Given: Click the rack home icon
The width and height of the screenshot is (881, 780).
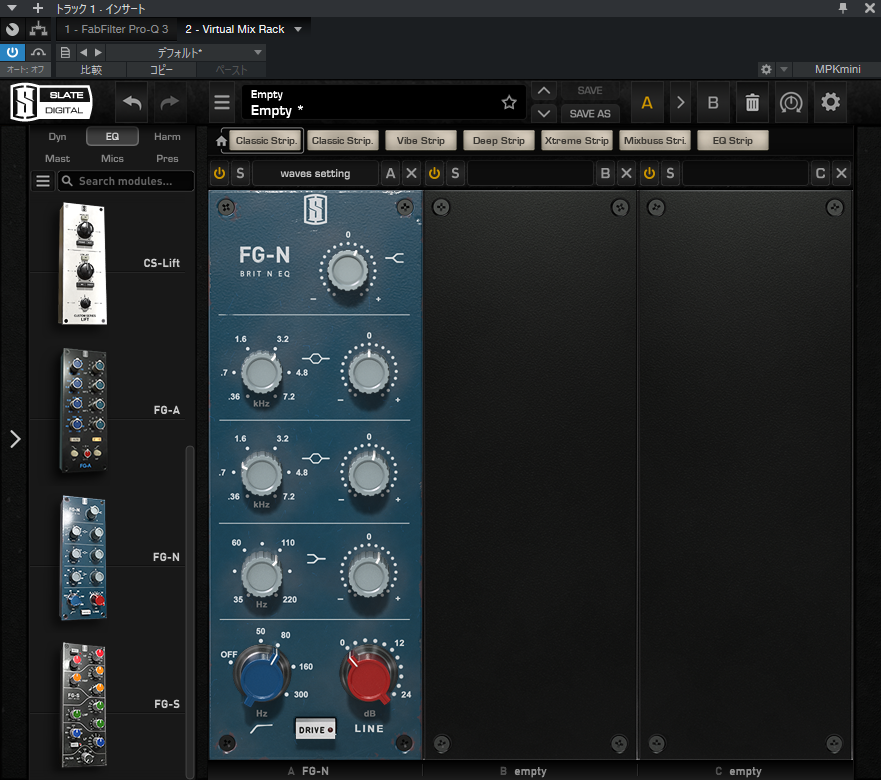Looking at the screenshot, I should point(221,141).
